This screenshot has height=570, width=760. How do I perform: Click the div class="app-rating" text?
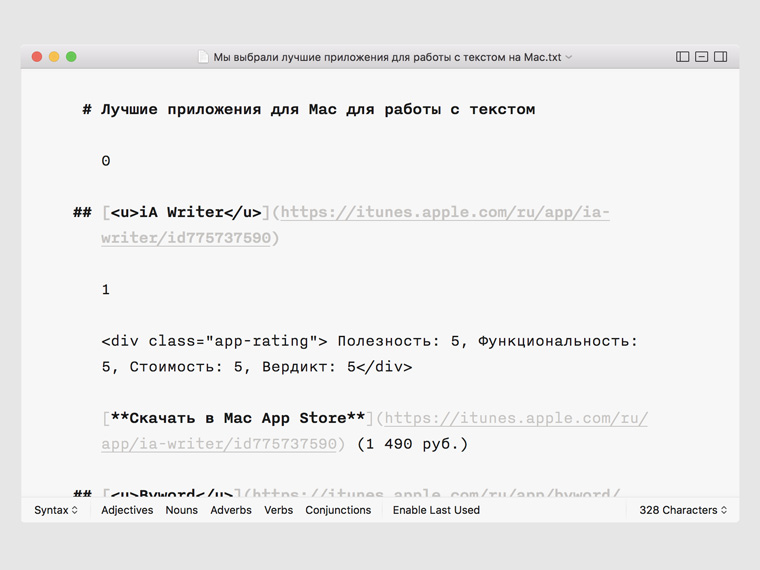[x=214, y=341]
